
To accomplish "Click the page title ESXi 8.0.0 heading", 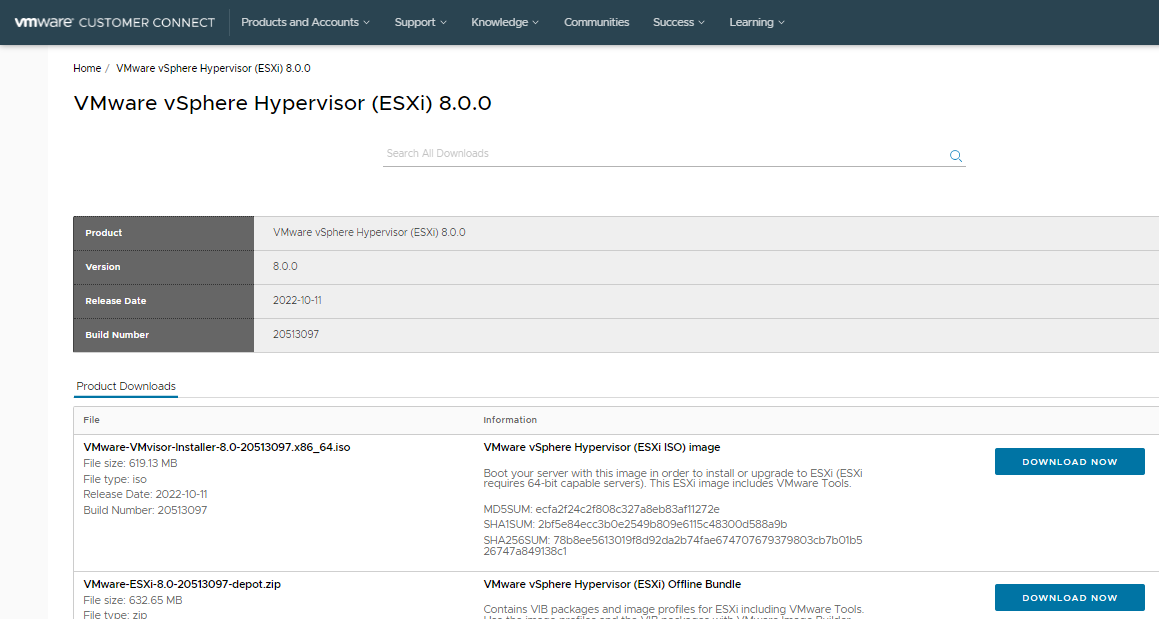I will pyautogui.click(x=282, y=103).
